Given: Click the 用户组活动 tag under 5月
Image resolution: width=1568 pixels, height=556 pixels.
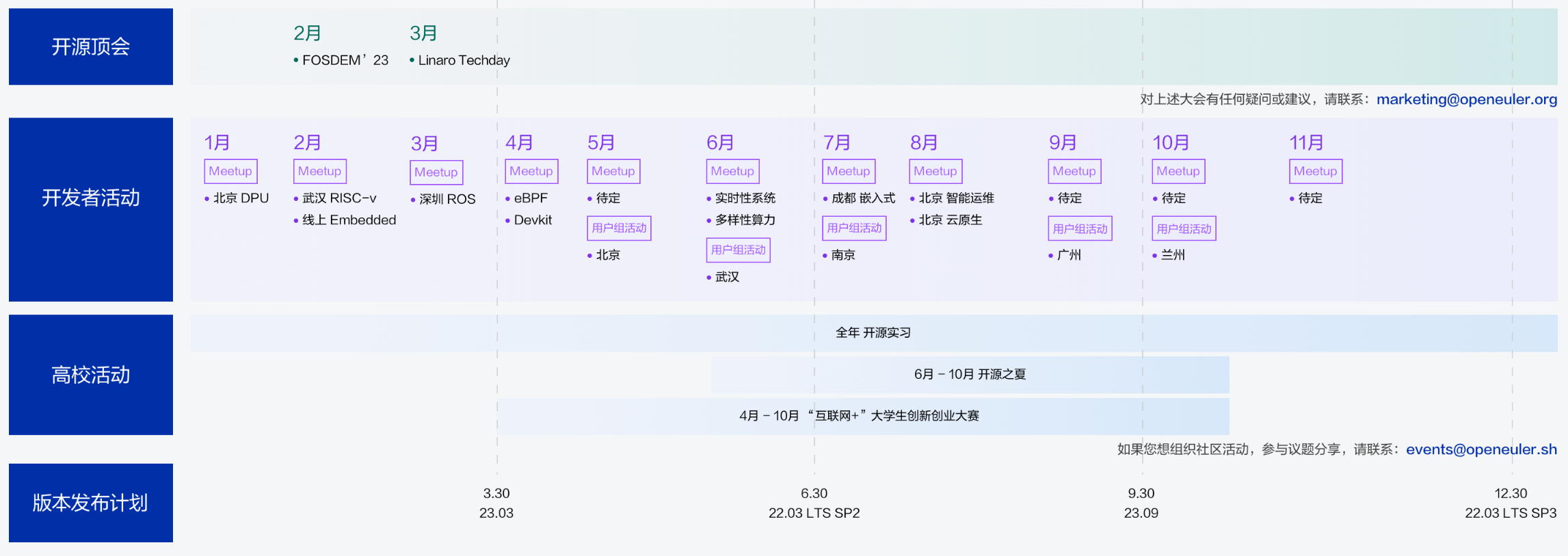Looking at the screenshot, I should pos(619,228).
